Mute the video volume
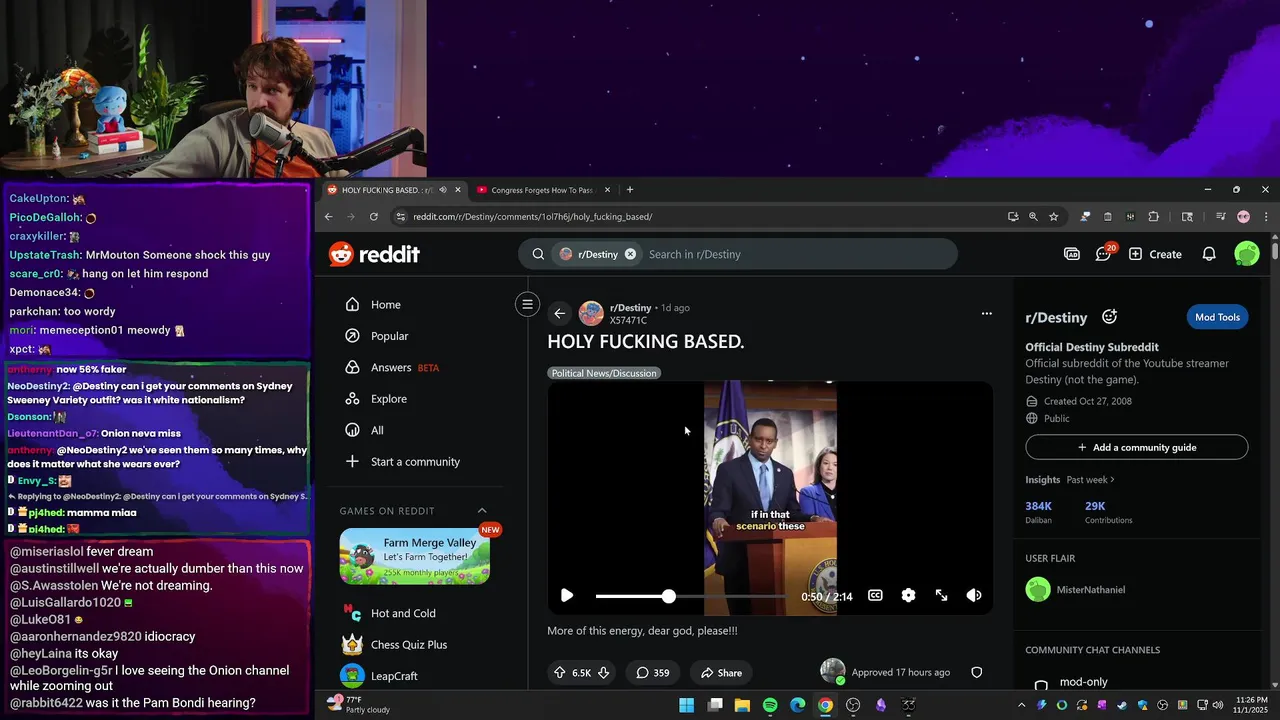The height and width of the screenshot is (720, 1280). click(x=974, y=595)
